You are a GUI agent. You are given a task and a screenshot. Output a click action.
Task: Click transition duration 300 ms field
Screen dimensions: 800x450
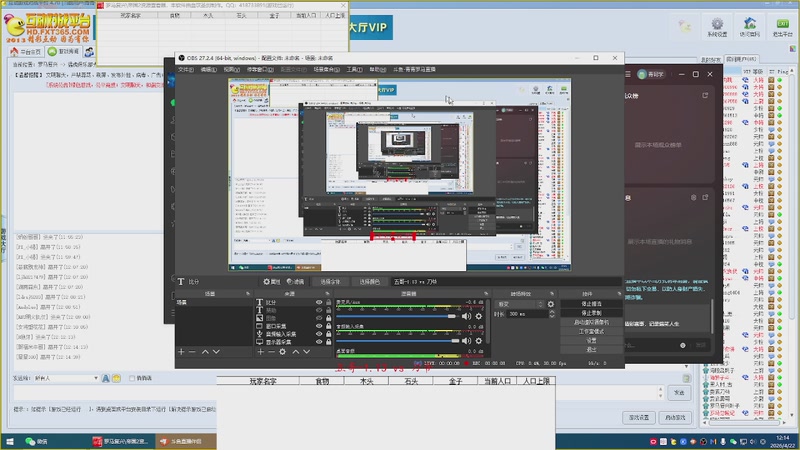click(x=527, y=314)
